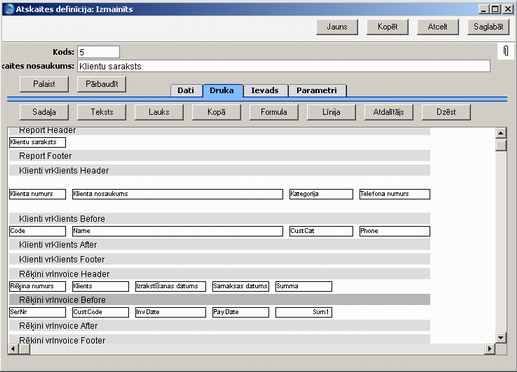517x372 pixels.
Task: Click the Atdalītājs separator button
Action: coord(389,112)
